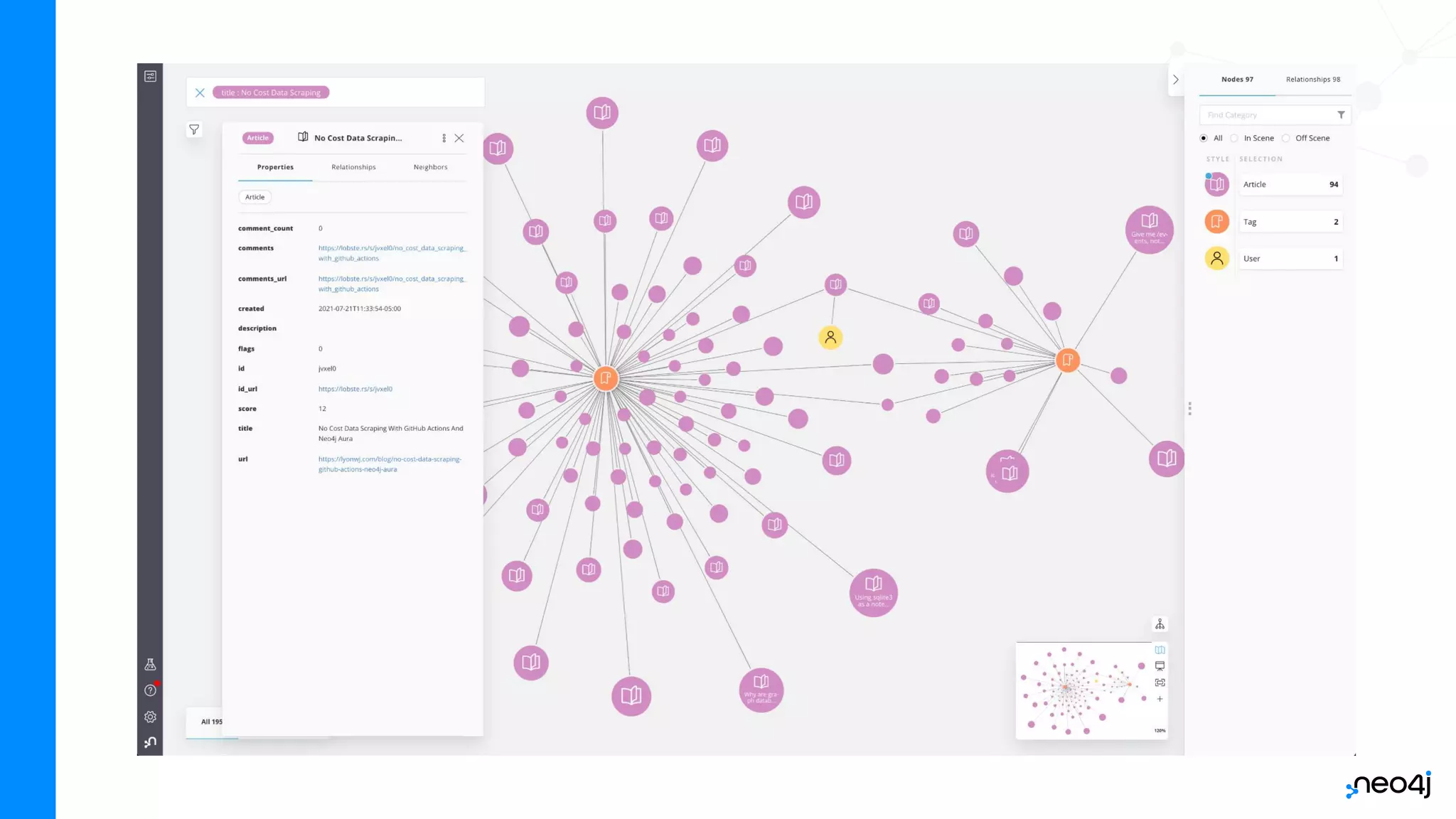Viewport: 1456px width, 819px height.
Task: Click the Article category pink style circle
Action: (x=1216, y=185)
